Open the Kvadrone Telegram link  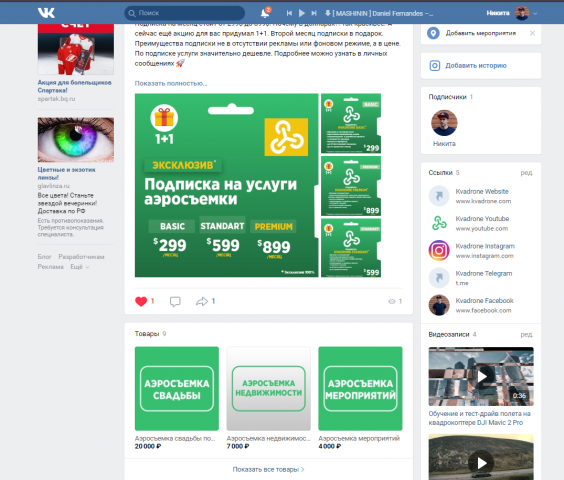(484, 273)
